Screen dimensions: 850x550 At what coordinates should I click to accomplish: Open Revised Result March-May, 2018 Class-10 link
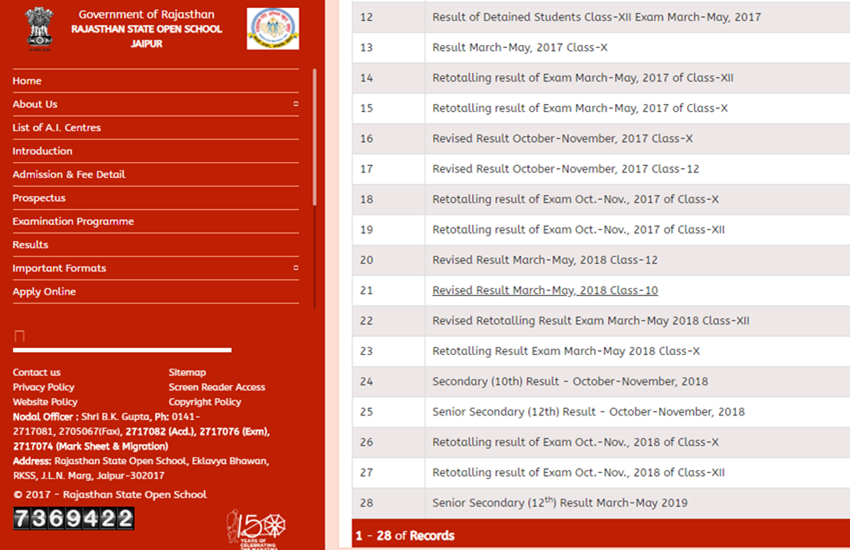click(x=544, y=291)
